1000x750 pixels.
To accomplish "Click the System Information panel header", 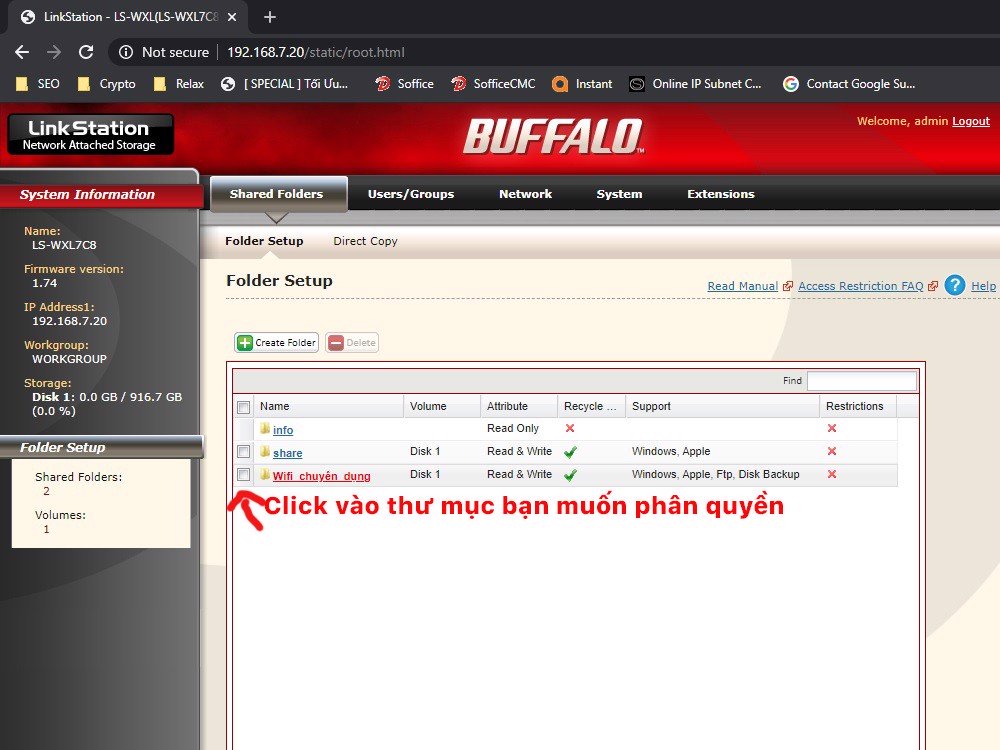I will point(101,195).
